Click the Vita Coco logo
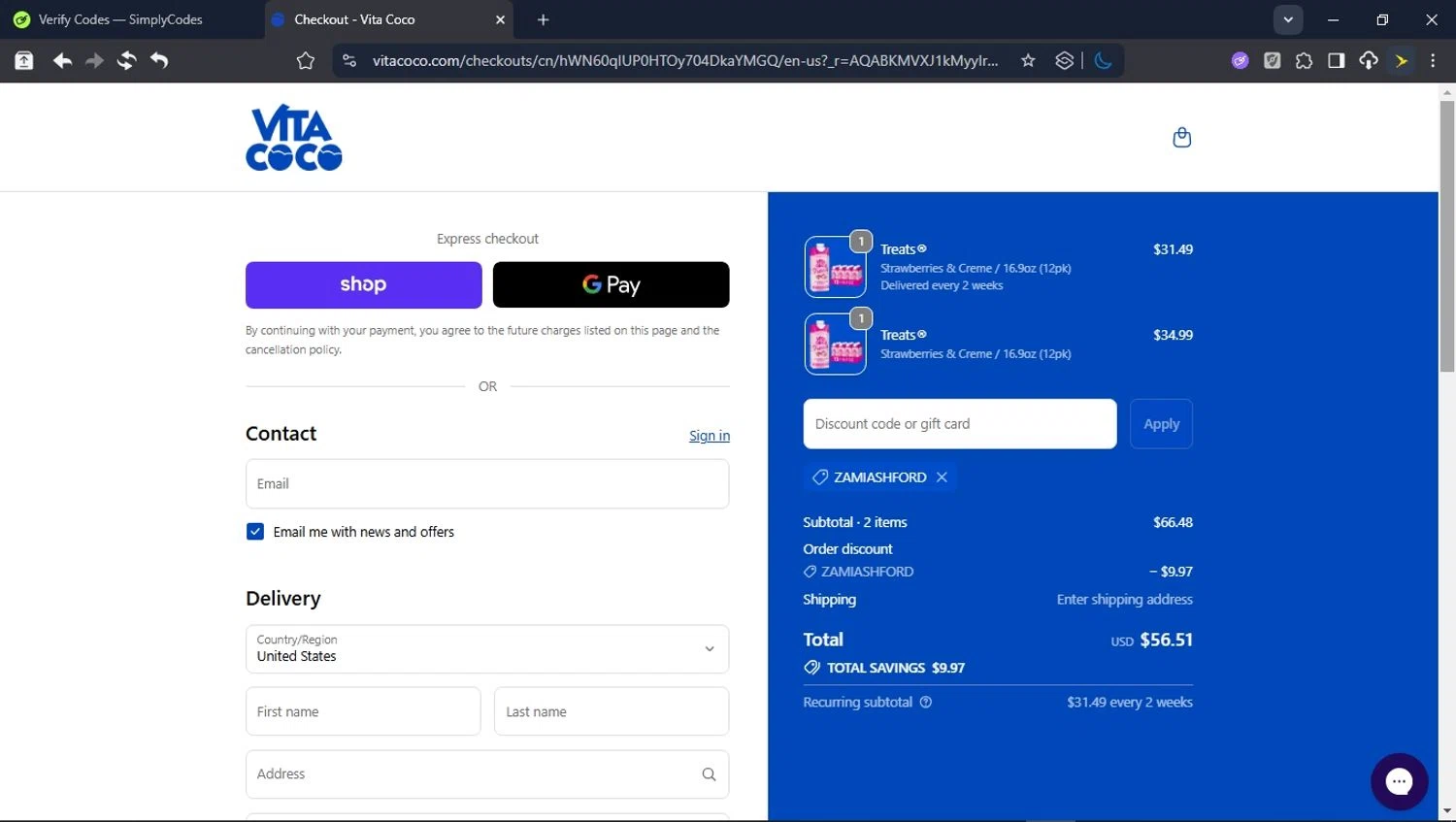This screenshot has width=1456, height=822. pos(294,137)
